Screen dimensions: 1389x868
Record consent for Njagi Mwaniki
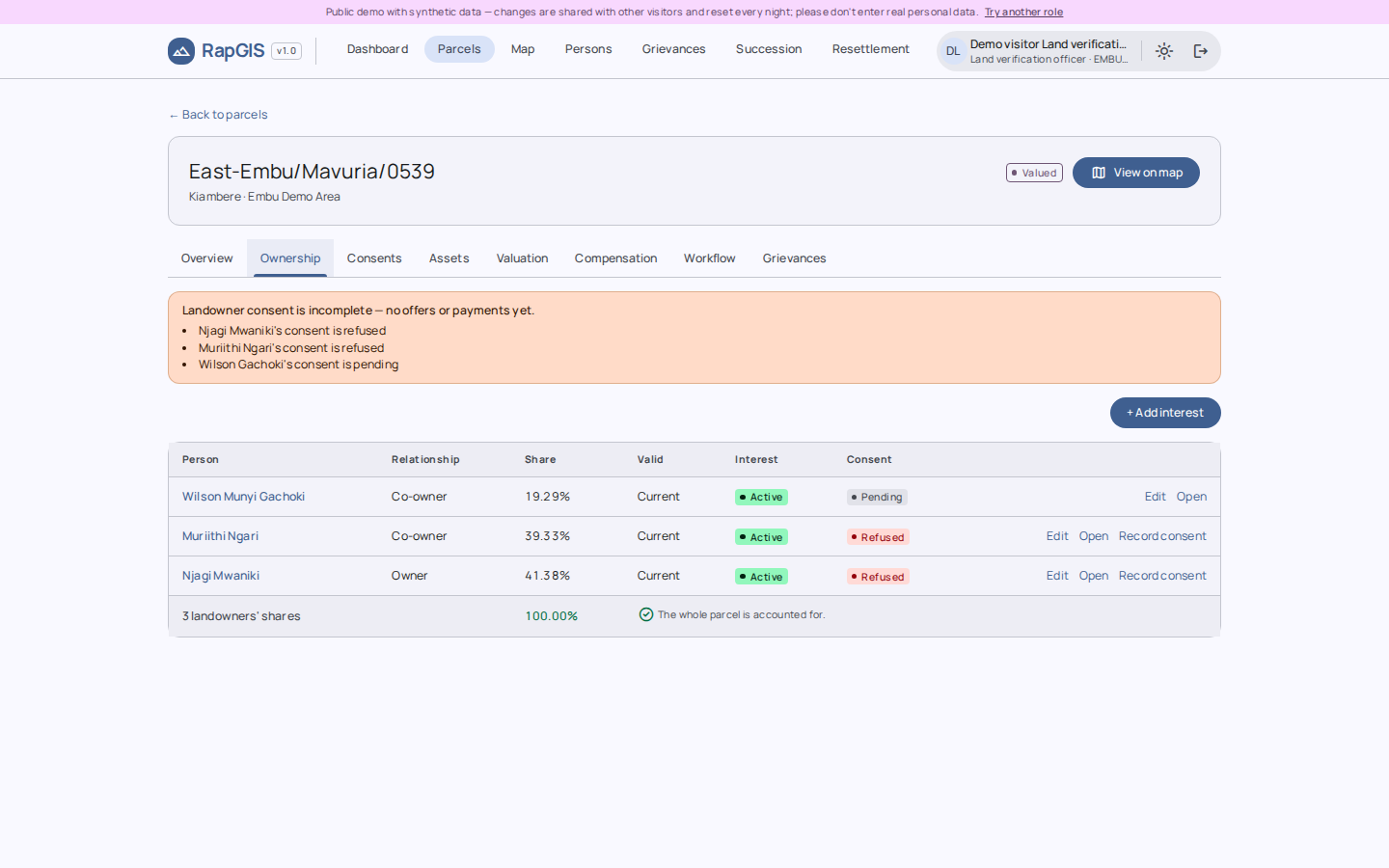pos(1162,576)
